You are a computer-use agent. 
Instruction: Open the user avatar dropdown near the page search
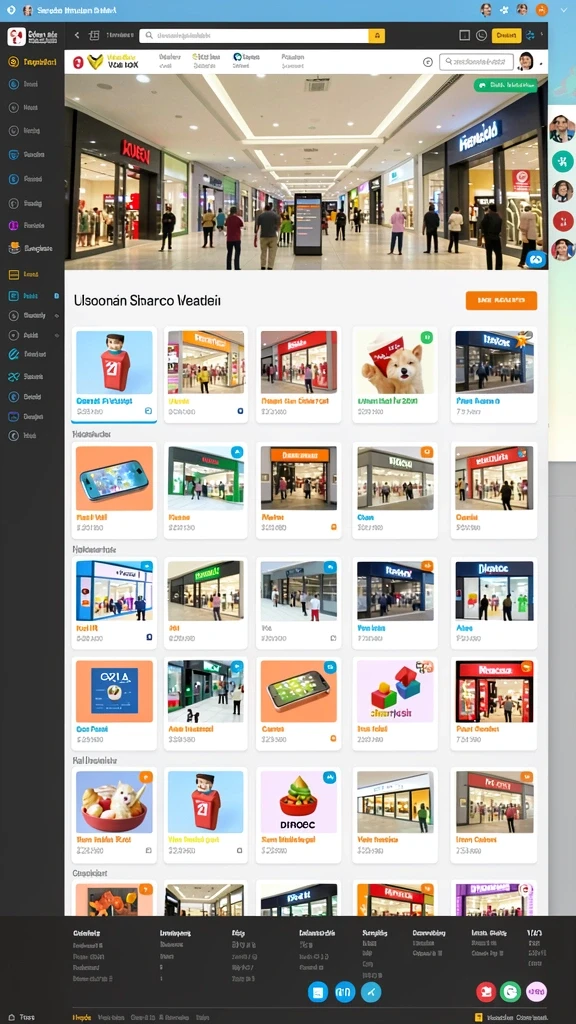(527, 62)
